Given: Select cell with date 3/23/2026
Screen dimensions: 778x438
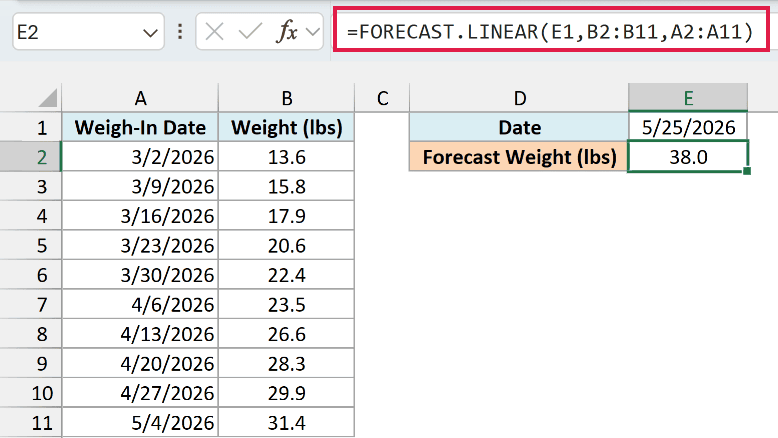Looking at the screenshot, I should click(140, 246).
